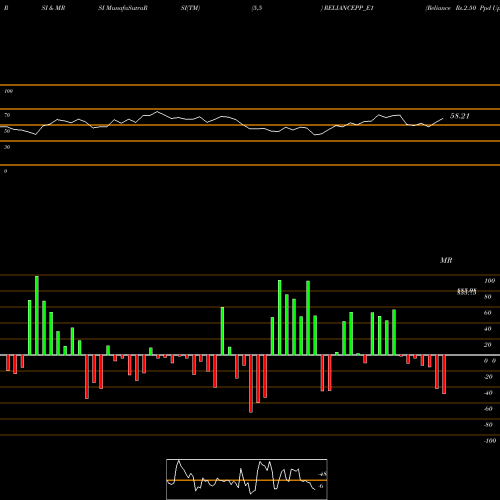The height and width of the screenshot is (500, 500).
Task: Click the RSI axis label 50
Action: [7, 131]
